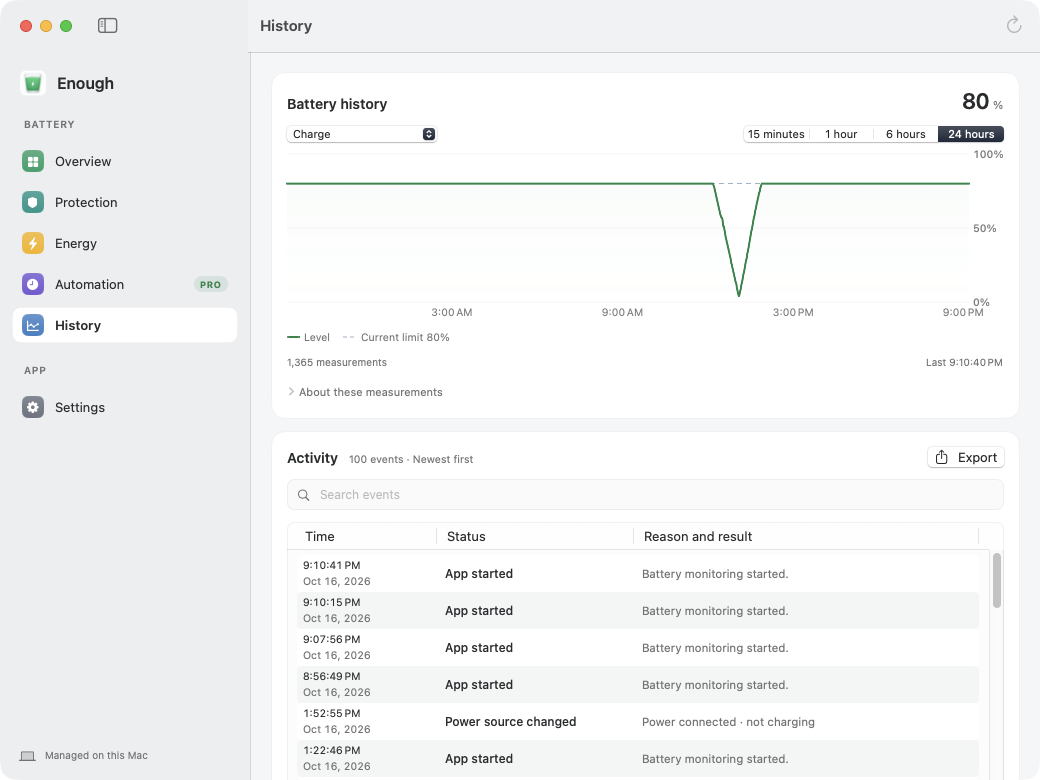Click 'Power connected · not charging' result text
Screen dimensions: 1040x780
tap(728, 722)
